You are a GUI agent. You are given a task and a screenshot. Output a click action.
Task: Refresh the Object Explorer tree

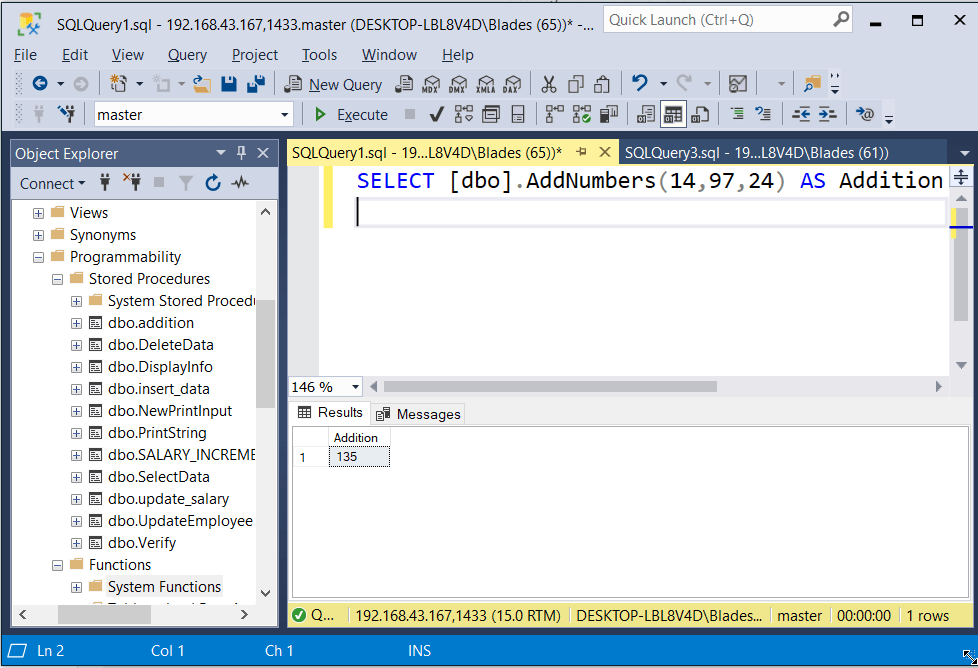coord(212,183)
